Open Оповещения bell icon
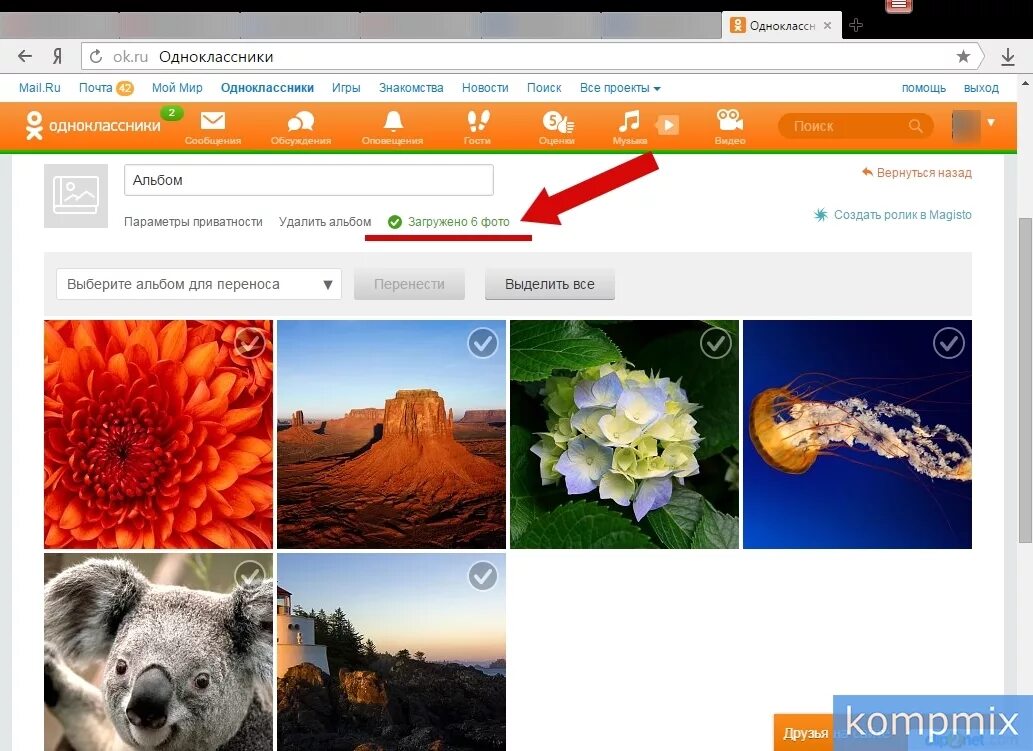Image resolution: width=1033 pixels, height=751 pixels. tap(393, 121)
